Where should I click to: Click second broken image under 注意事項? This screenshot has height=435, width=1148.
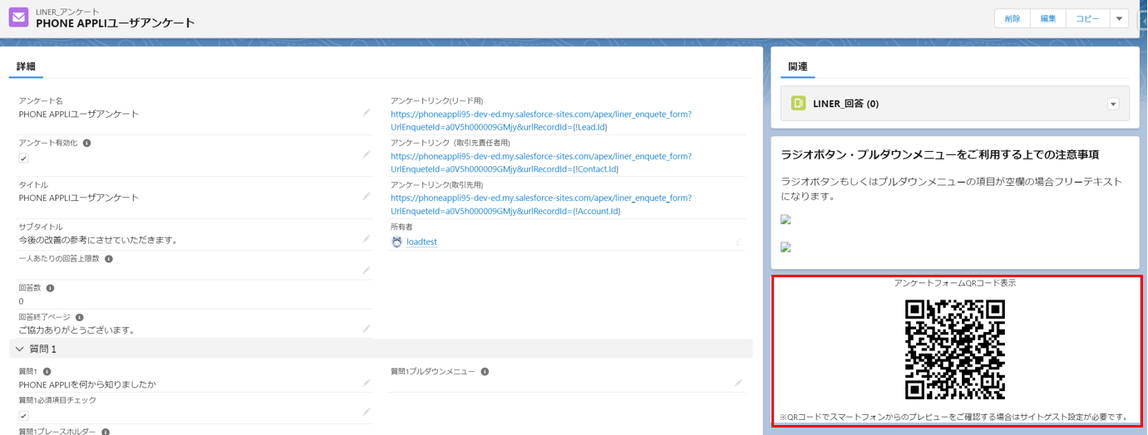[787, 247]
